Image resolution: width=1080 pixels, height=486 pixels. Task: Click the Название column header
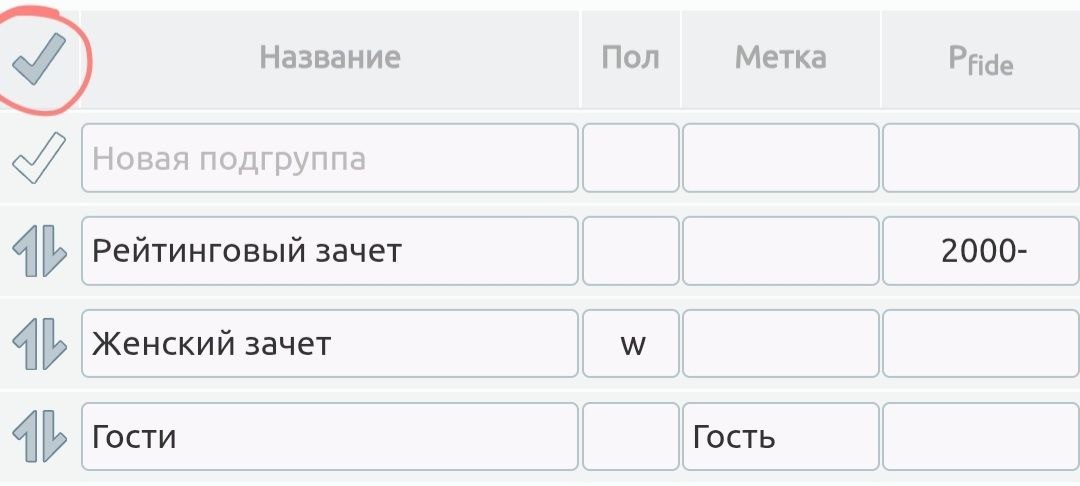[x=330, y=58]
